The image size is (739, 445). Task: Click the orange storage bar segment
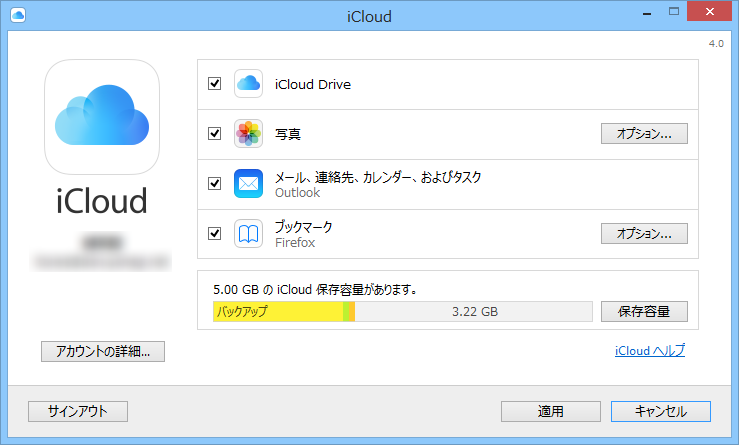point(352,312)
